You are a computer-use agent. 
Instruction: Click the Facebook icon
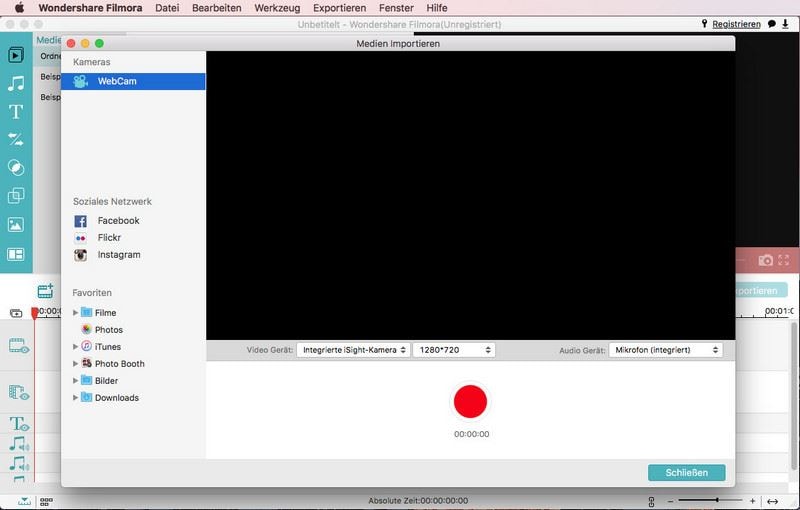pyautogui.click(x=81, y=221)
